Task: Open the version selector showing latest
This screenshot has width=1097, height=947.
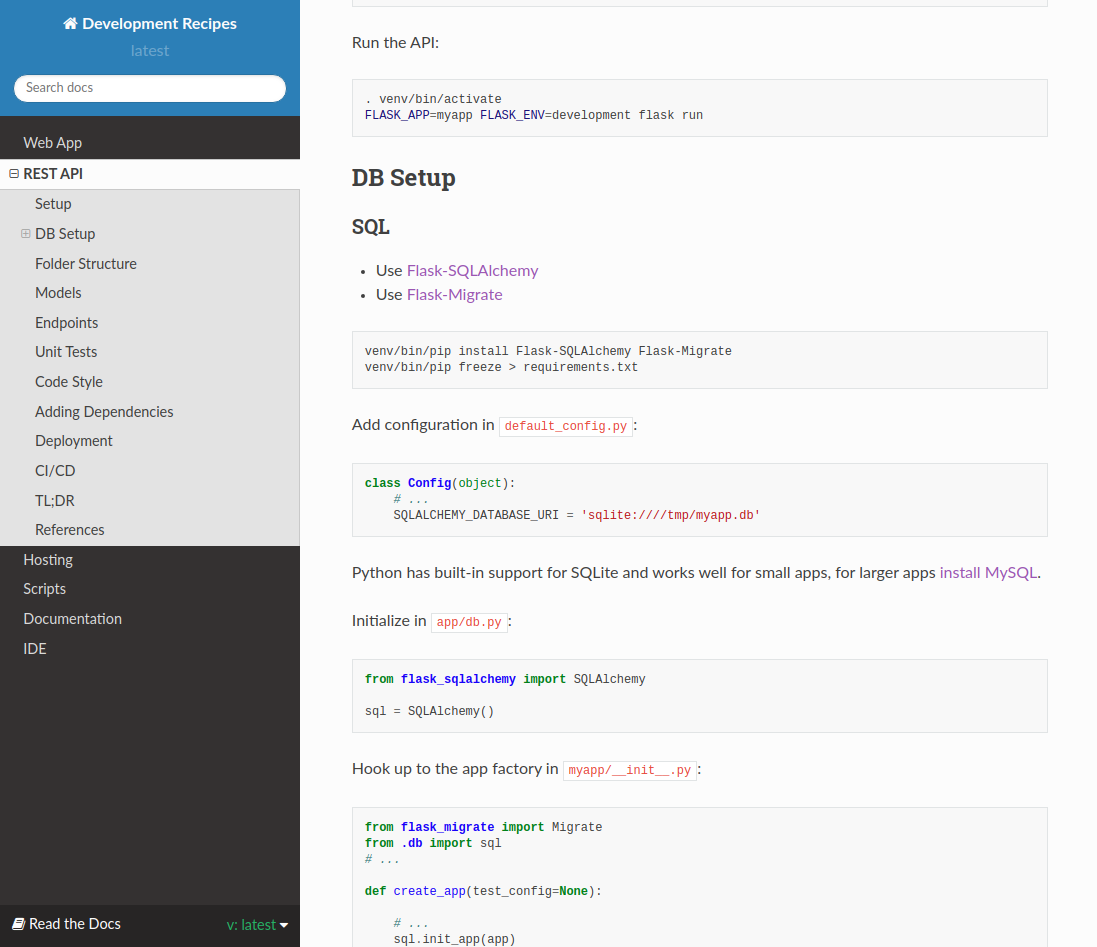Action: (x=257, y=925)
